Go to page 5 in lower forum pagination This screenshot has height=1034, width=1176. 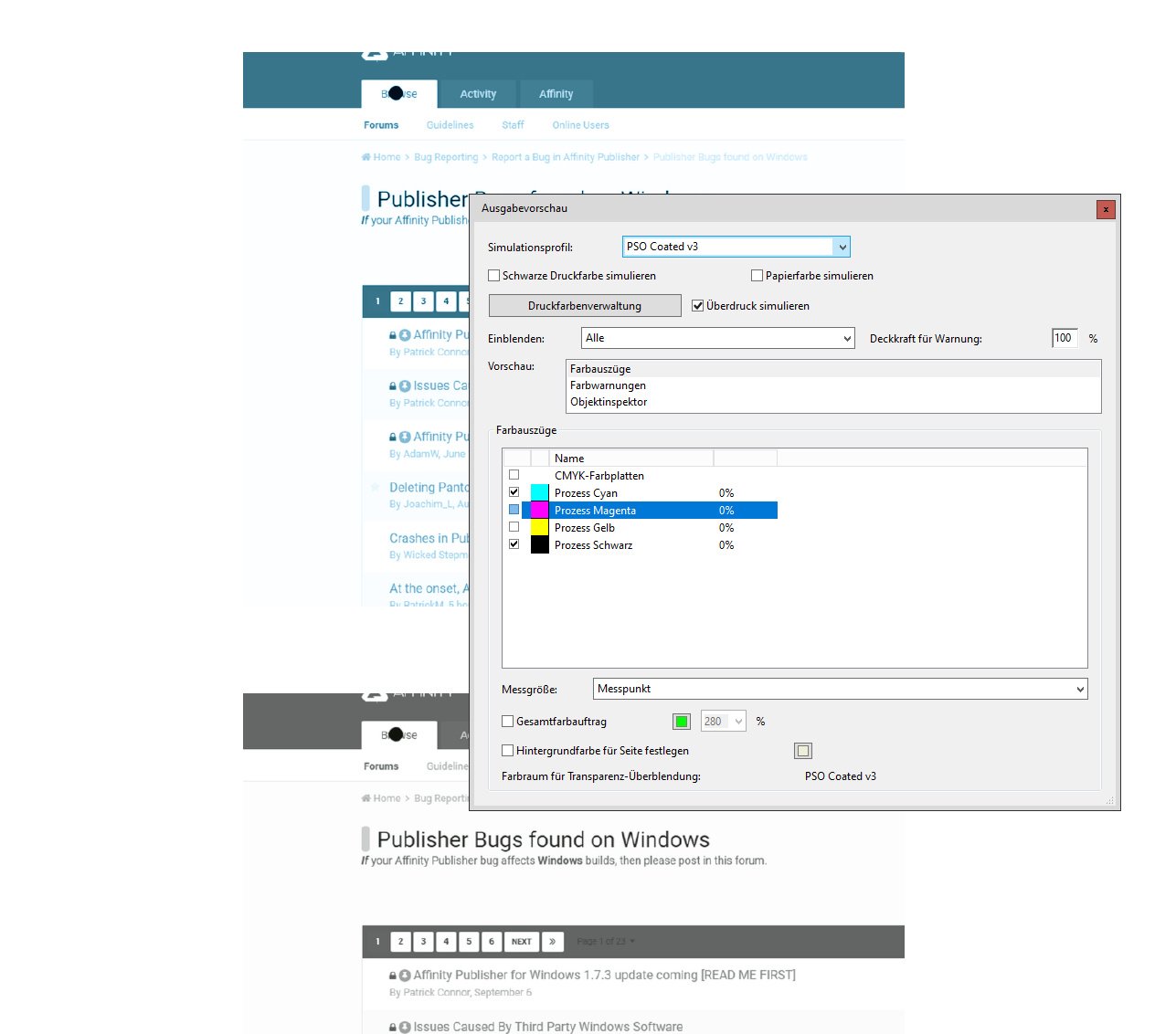tap(469, 942)
